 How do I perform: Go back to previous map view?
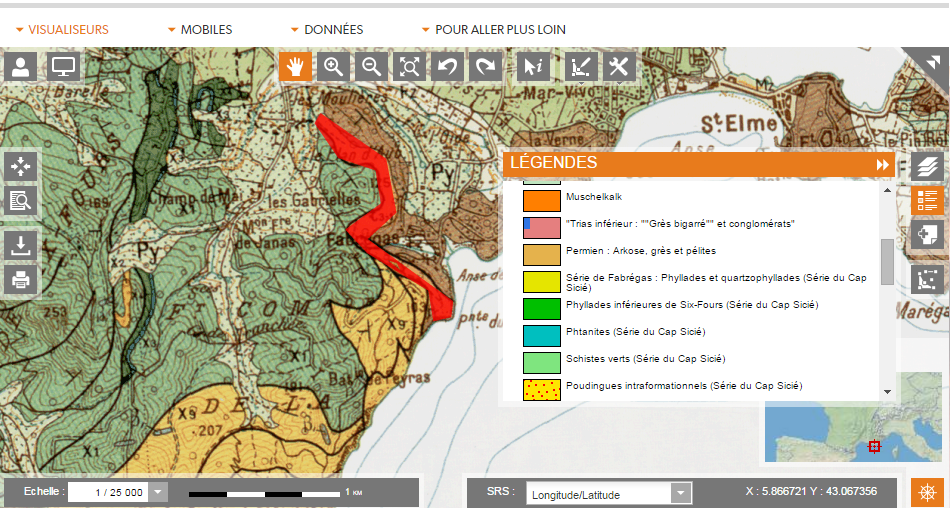click(447, 67)
